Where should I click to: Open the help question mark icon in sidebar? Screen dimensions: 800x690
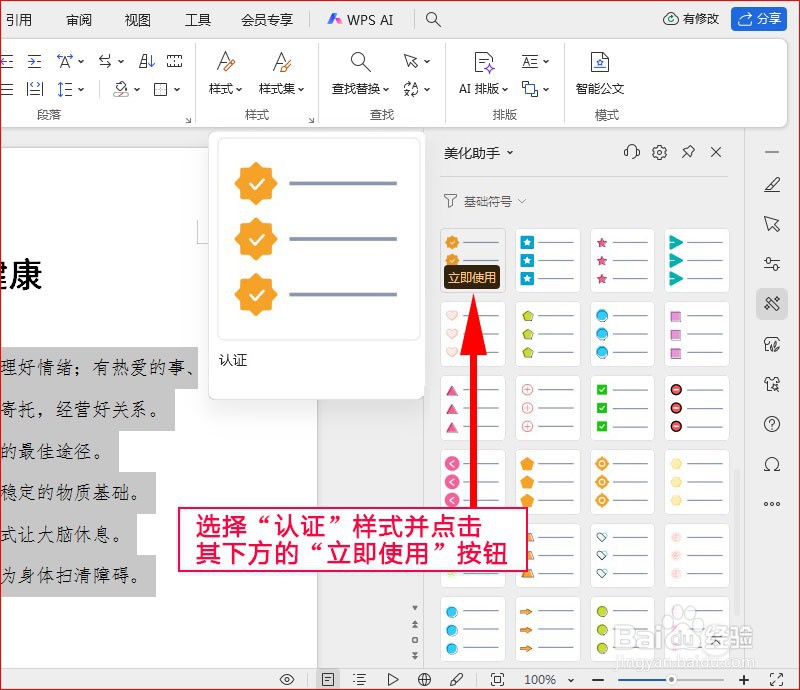(771, 424)
